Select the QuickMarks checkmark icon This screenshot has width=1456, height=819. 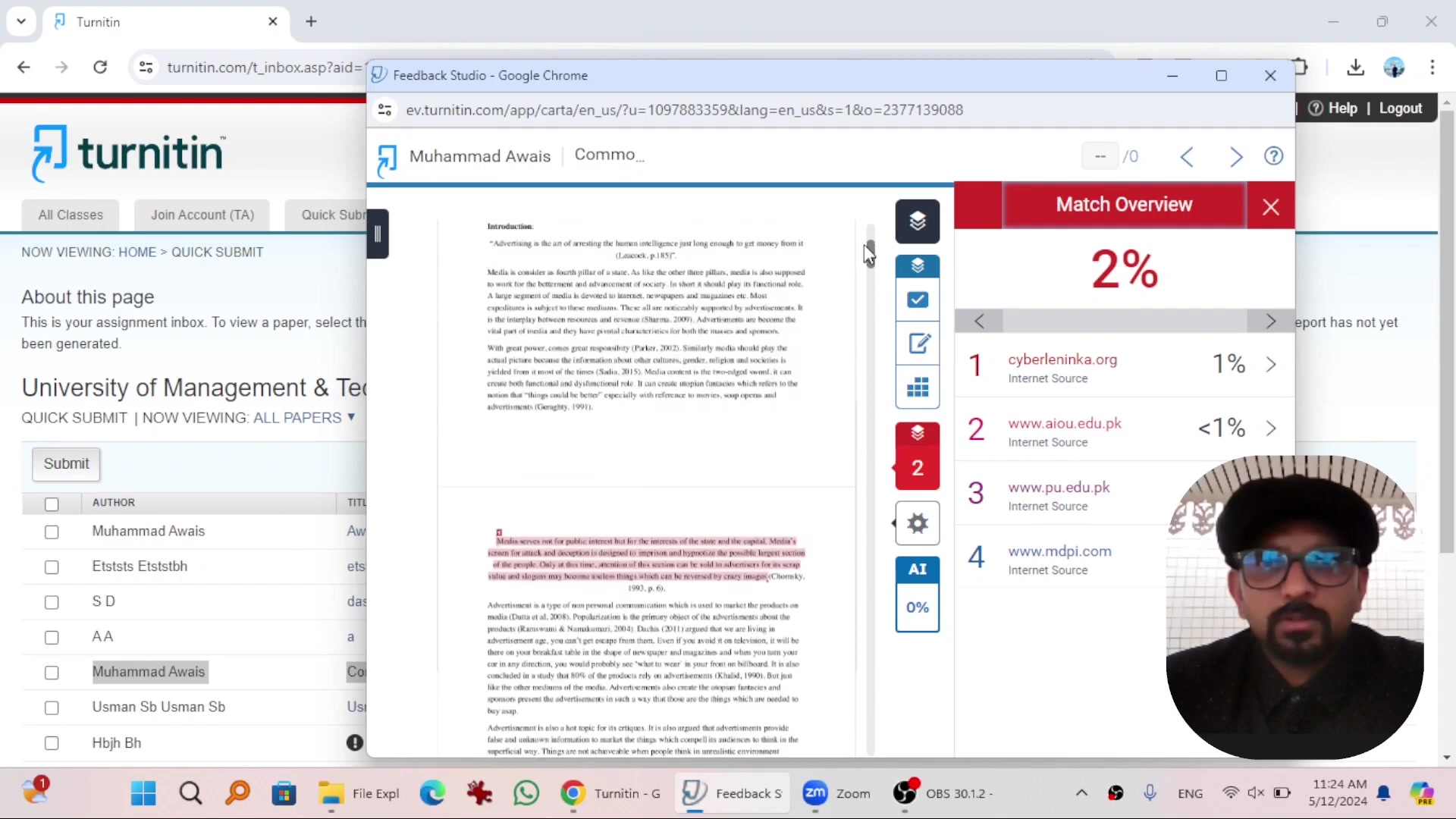(918, 300)
